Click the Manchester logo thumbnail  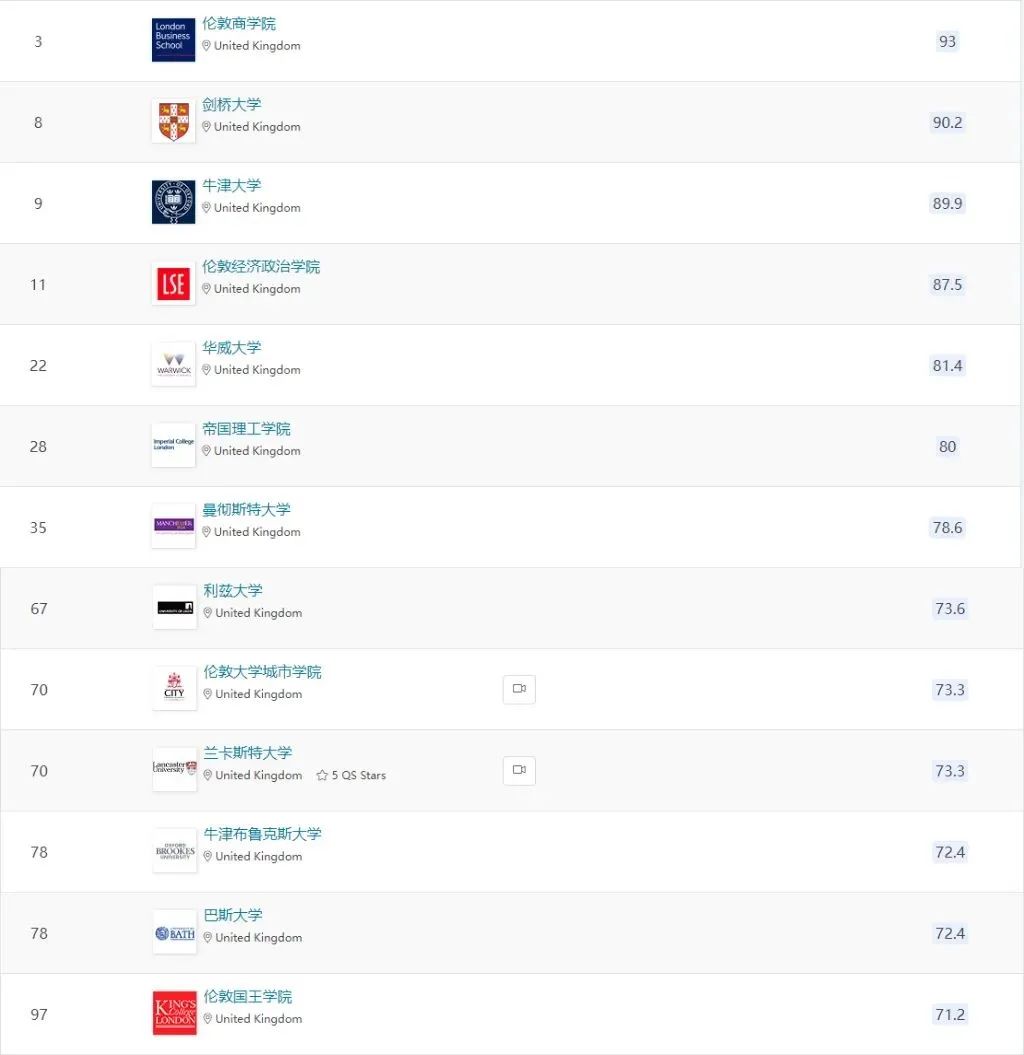tap(173, 526)
